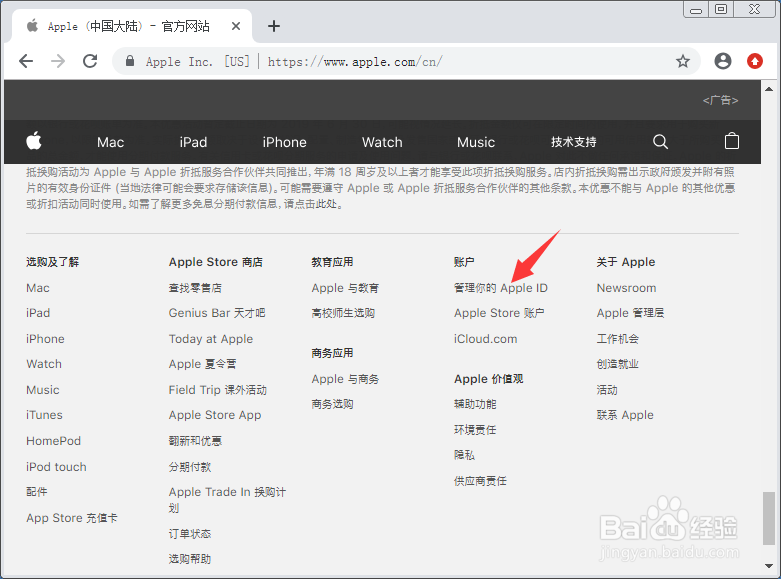Click the Watch link under 选购及了解
This screenshot has width=781, height=579.
click(44, 364)
